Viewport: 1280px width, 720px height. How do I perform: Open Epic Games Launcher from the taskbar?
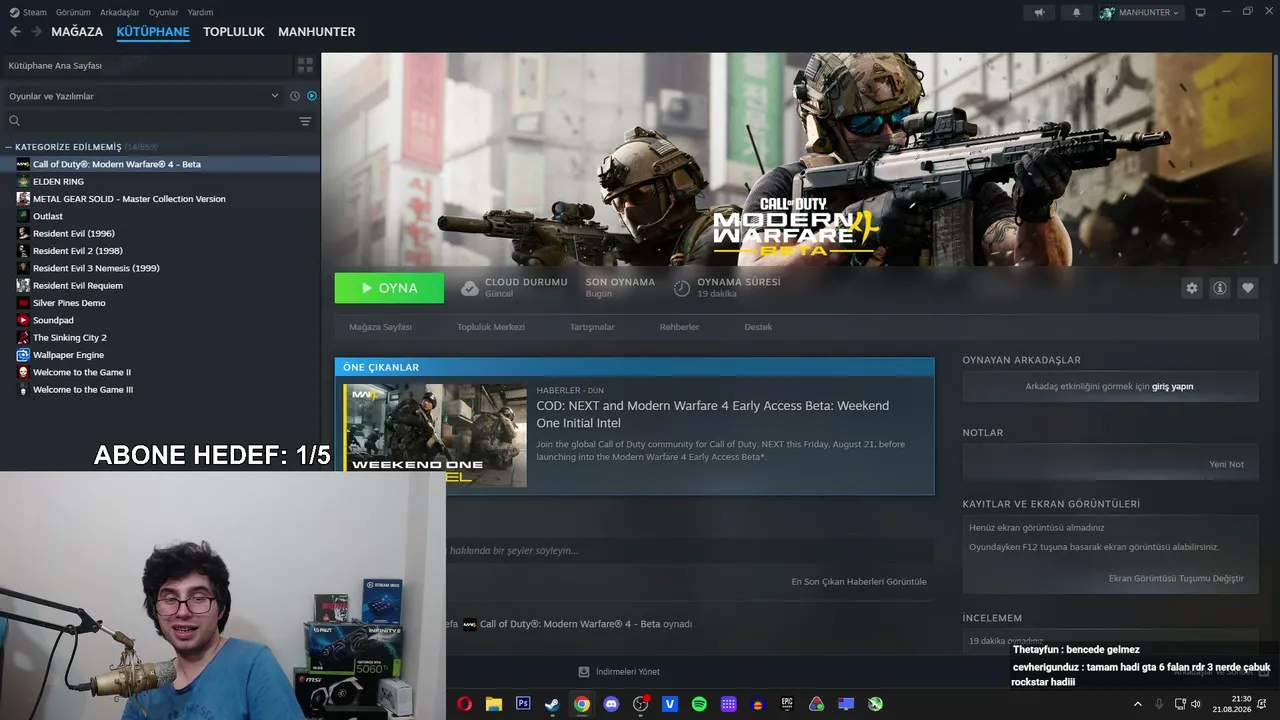(x=787, y=704)
